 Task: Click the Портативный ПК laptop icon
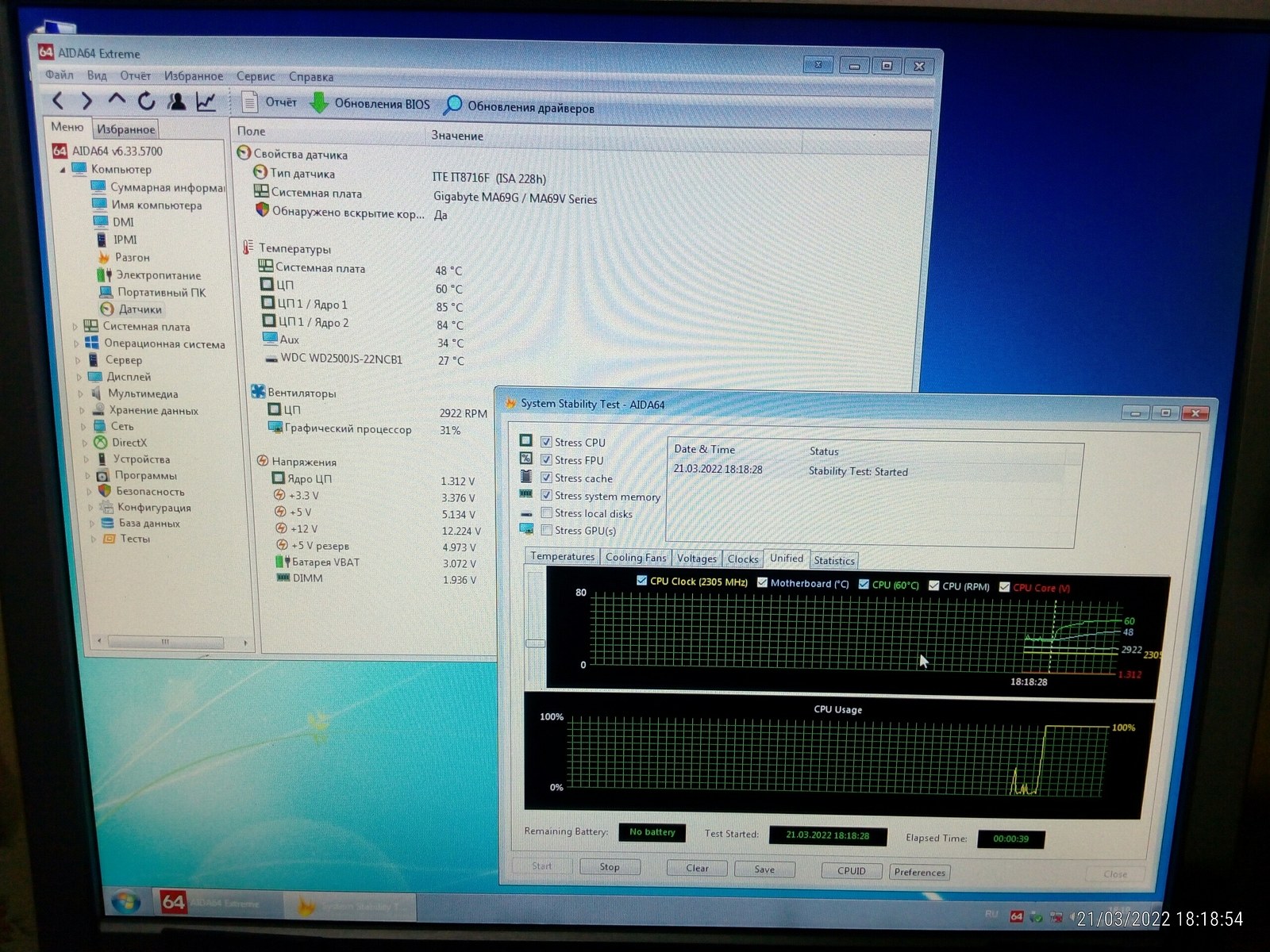(x=106, y=292)
